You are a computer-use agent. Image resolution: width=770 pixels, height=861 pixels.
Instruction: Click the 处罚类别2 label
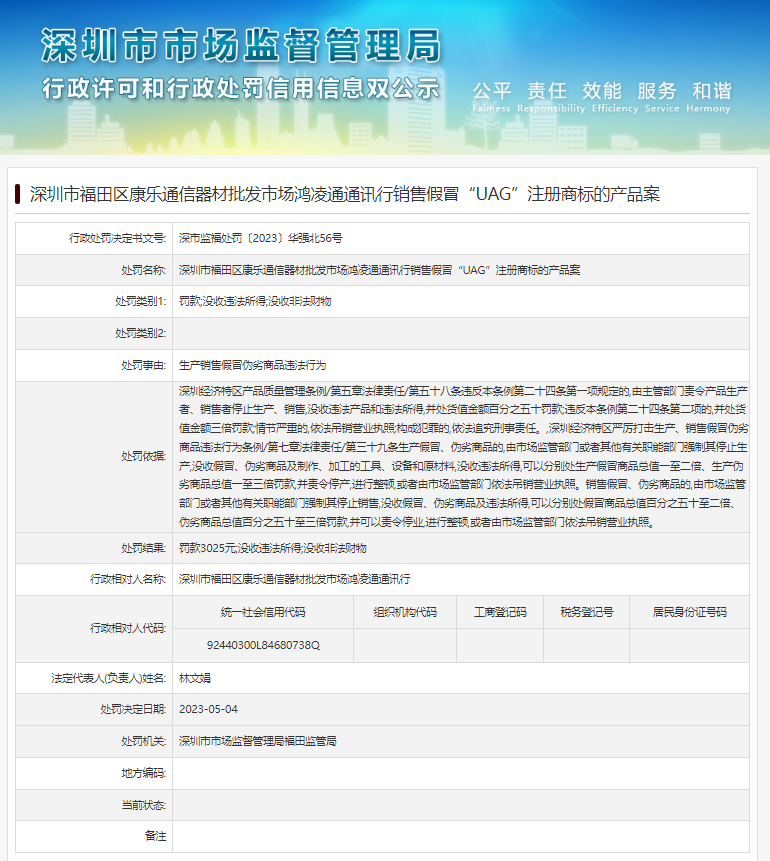click(140, 333)
